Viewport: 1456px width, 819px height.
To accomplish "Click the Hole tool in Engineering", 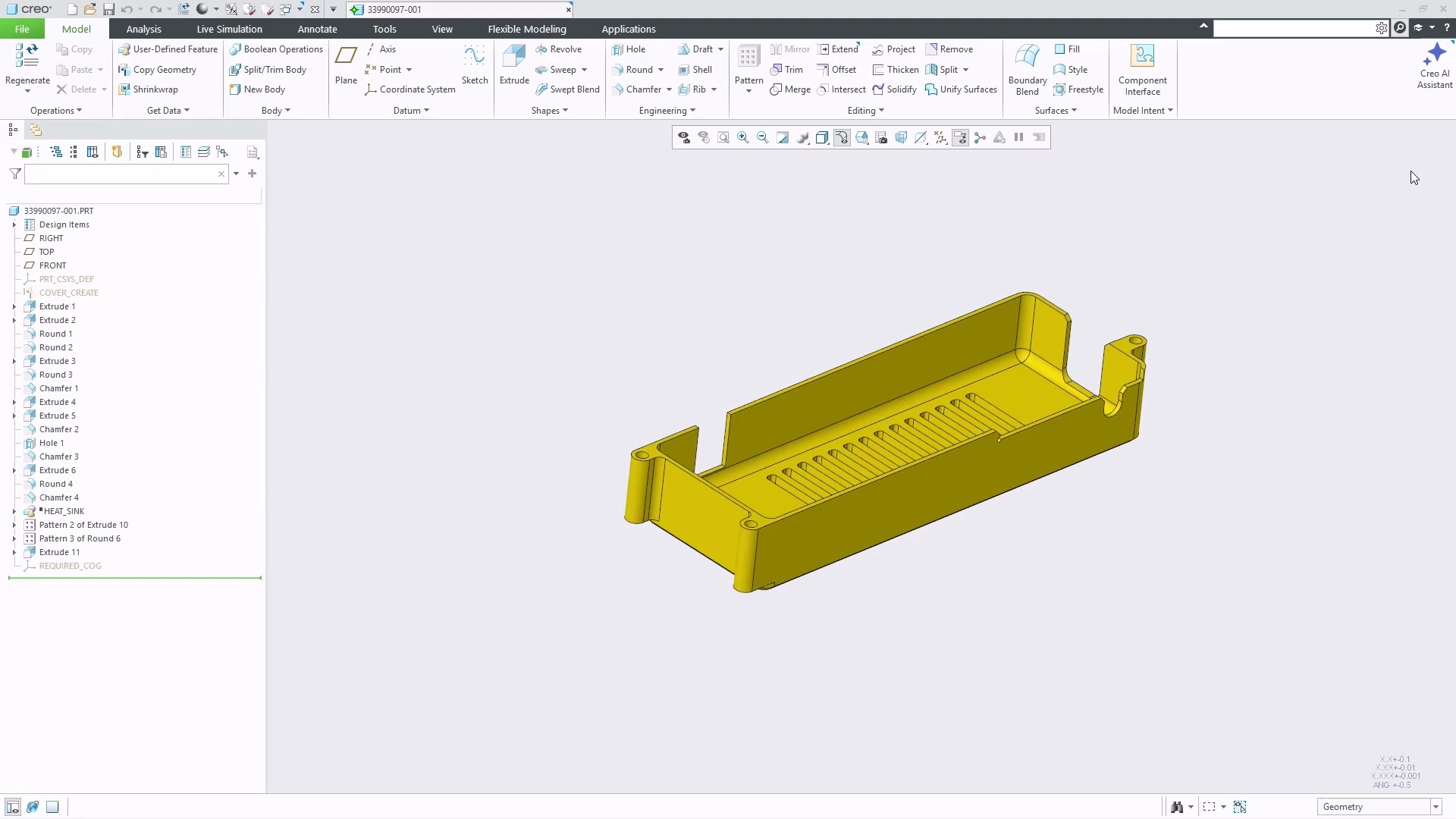I will tap(629, 49).
